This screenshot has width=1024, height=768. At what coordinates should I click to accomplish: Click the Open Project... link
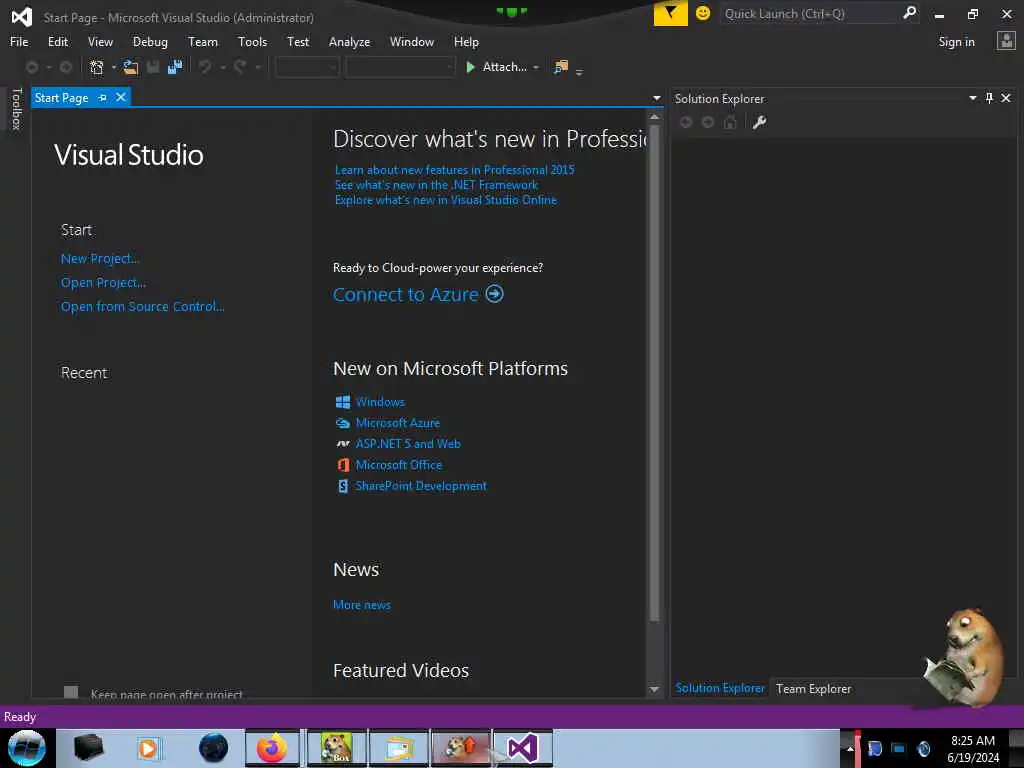[104, 283]
